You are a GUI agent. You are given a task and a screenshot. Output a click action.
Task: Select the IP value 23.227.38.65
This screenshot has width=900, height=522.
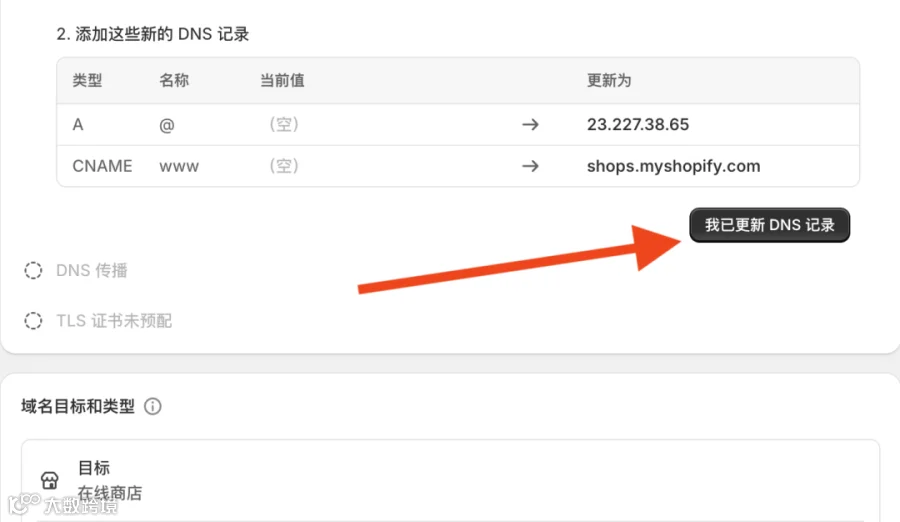[638, 125]
